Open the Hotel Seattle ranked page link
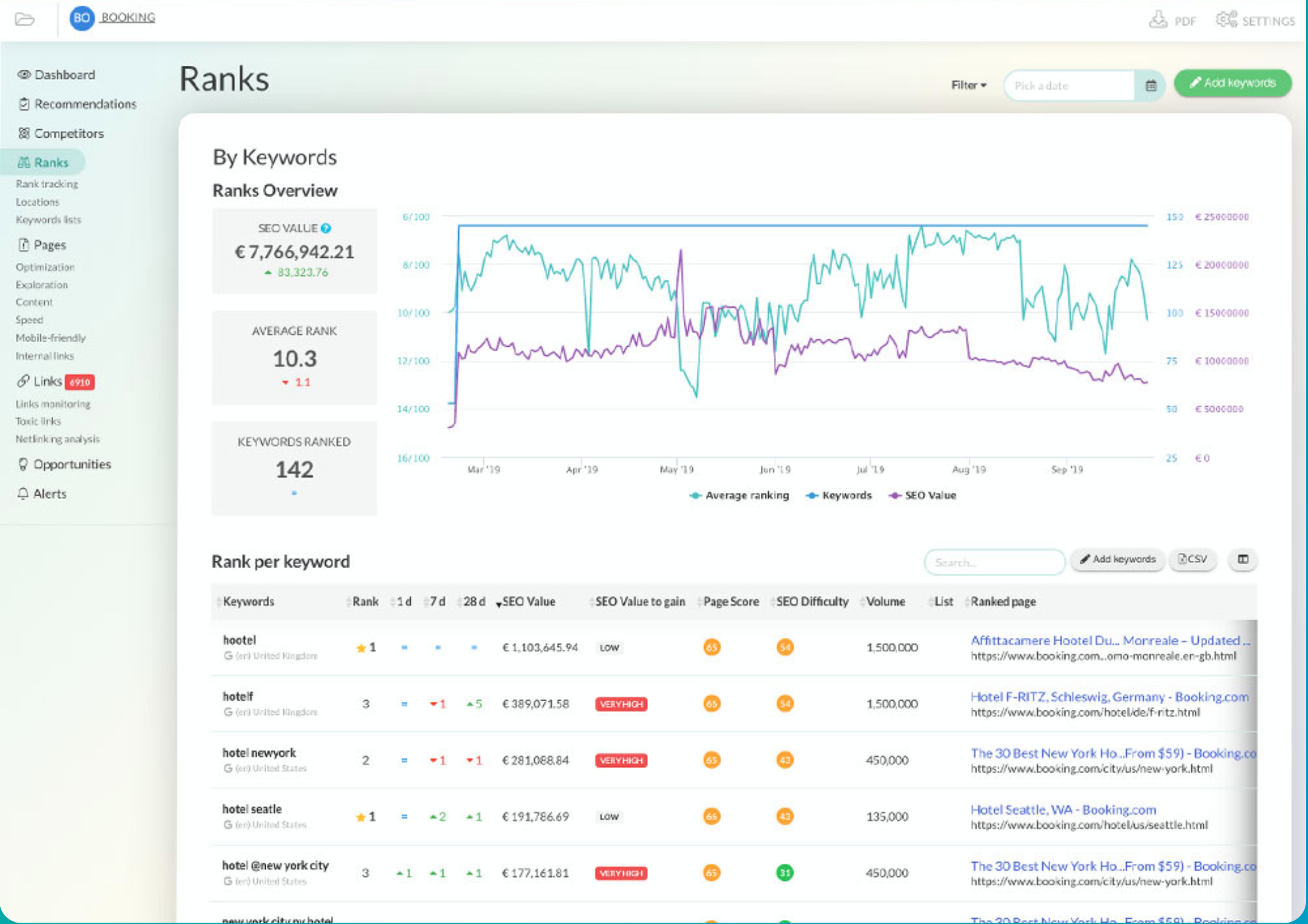 pyautogui.click(x=1063, y=810)
